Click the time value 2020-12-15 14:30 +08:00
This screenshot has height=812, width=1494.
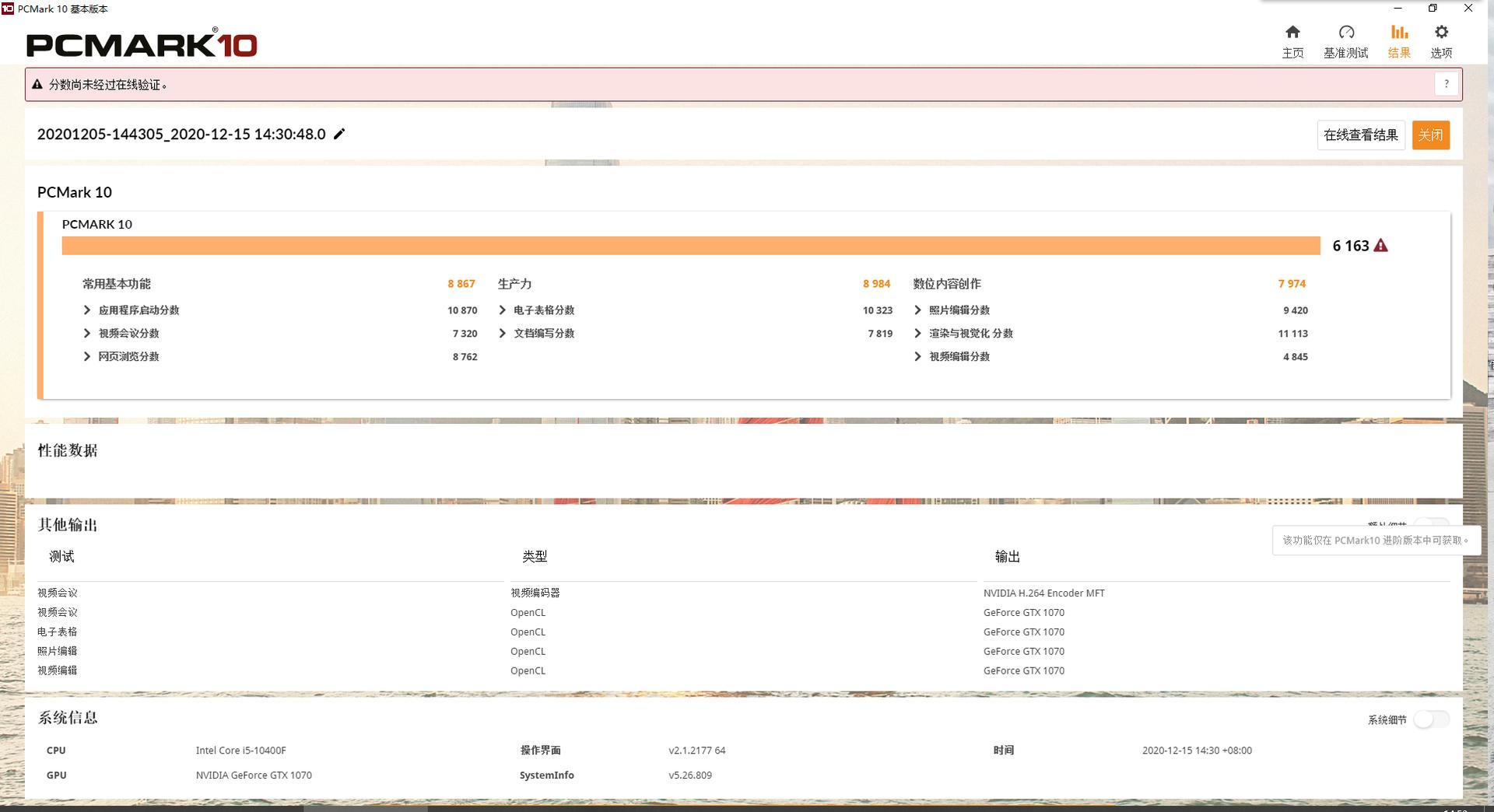tap(1197, 751)
